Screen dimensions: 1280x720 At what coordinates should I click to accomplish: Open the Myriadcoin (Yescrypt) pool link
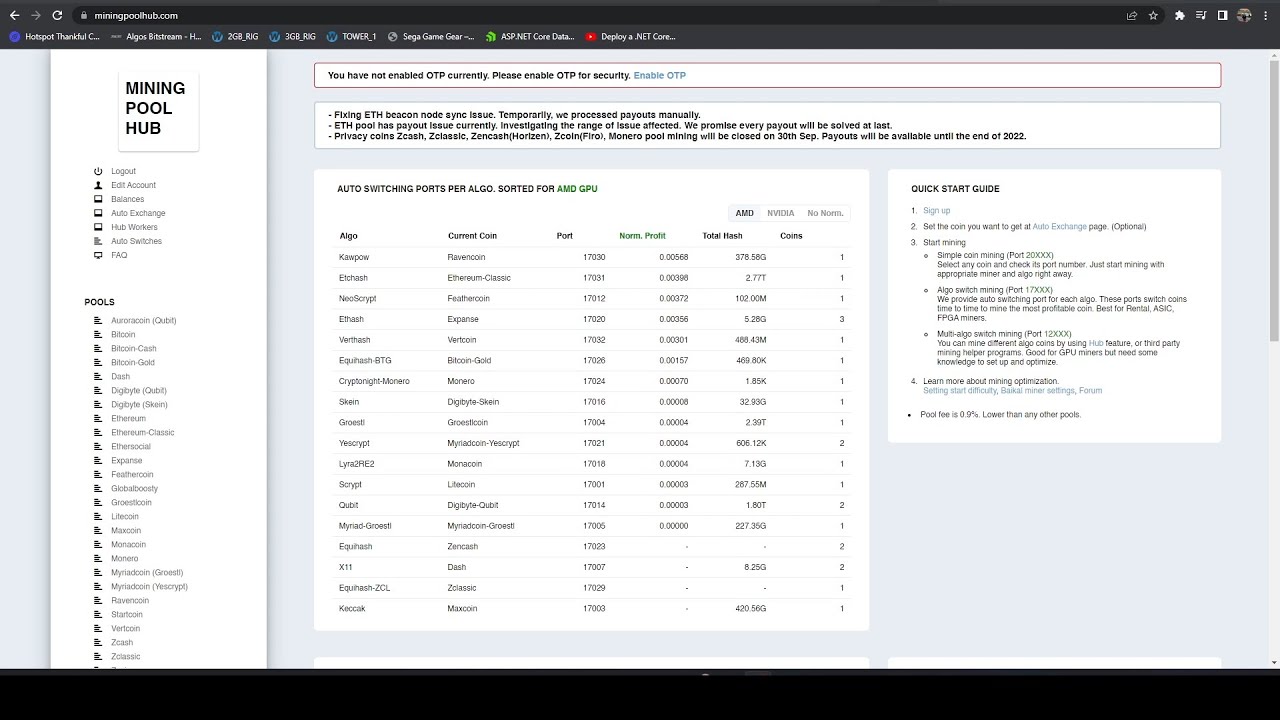click(x=149, y=587)
